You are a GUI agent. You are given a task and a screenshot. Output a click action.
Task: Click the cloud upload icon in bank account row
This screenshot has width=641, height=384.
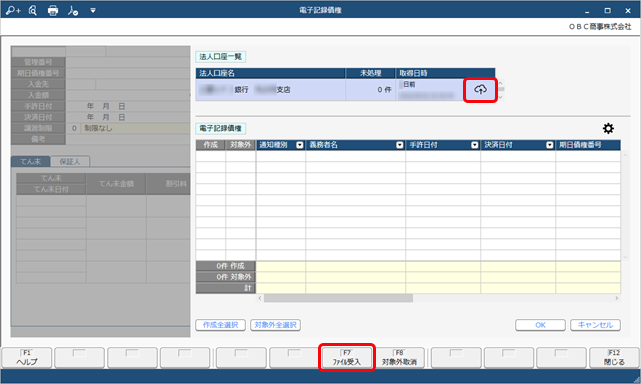[x=480, y=90]
